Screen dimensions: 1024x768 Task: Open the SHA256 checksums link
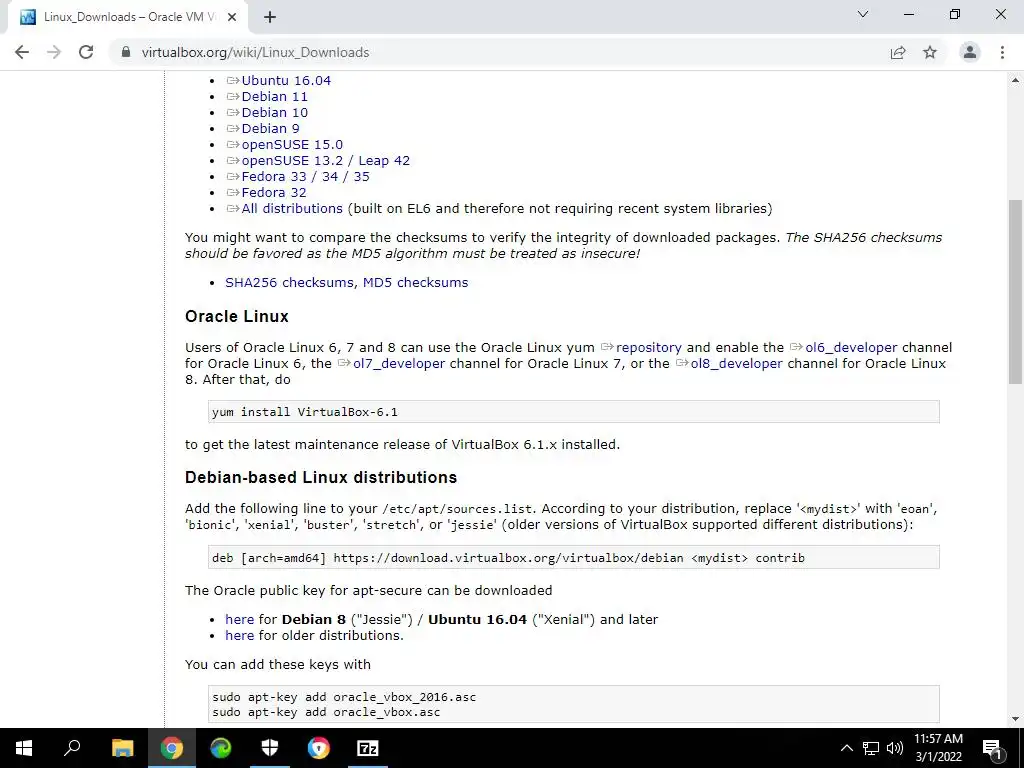tap(290, 283)
